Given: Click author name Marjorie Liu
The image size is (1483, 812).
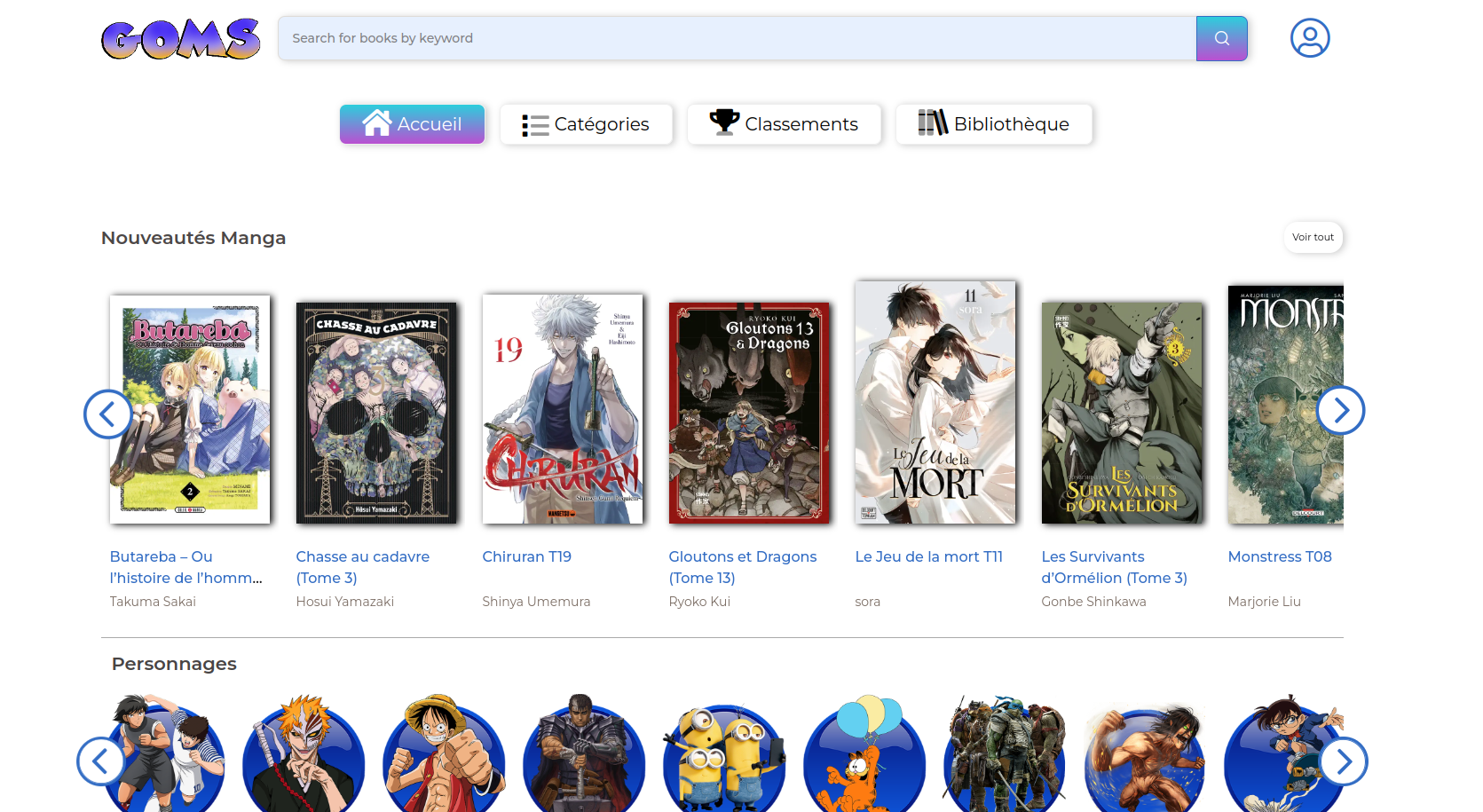Looking at the screenshot, I should pyautogui.click(x=1265, y=602).
